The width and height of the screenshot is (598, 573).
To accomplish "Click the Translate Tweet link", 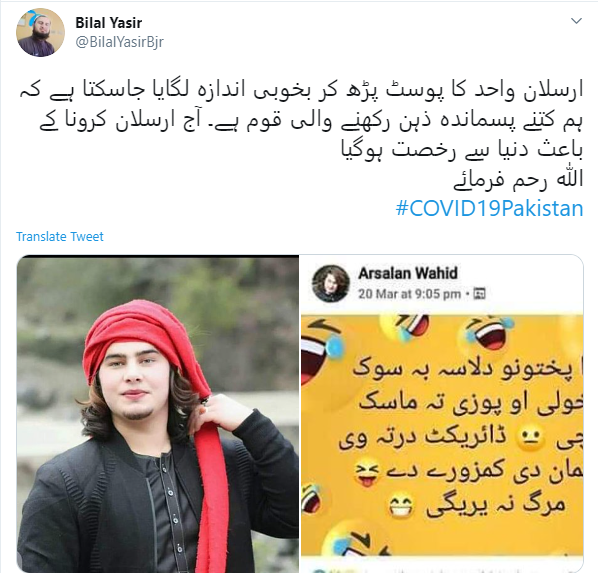I will 60,237.
